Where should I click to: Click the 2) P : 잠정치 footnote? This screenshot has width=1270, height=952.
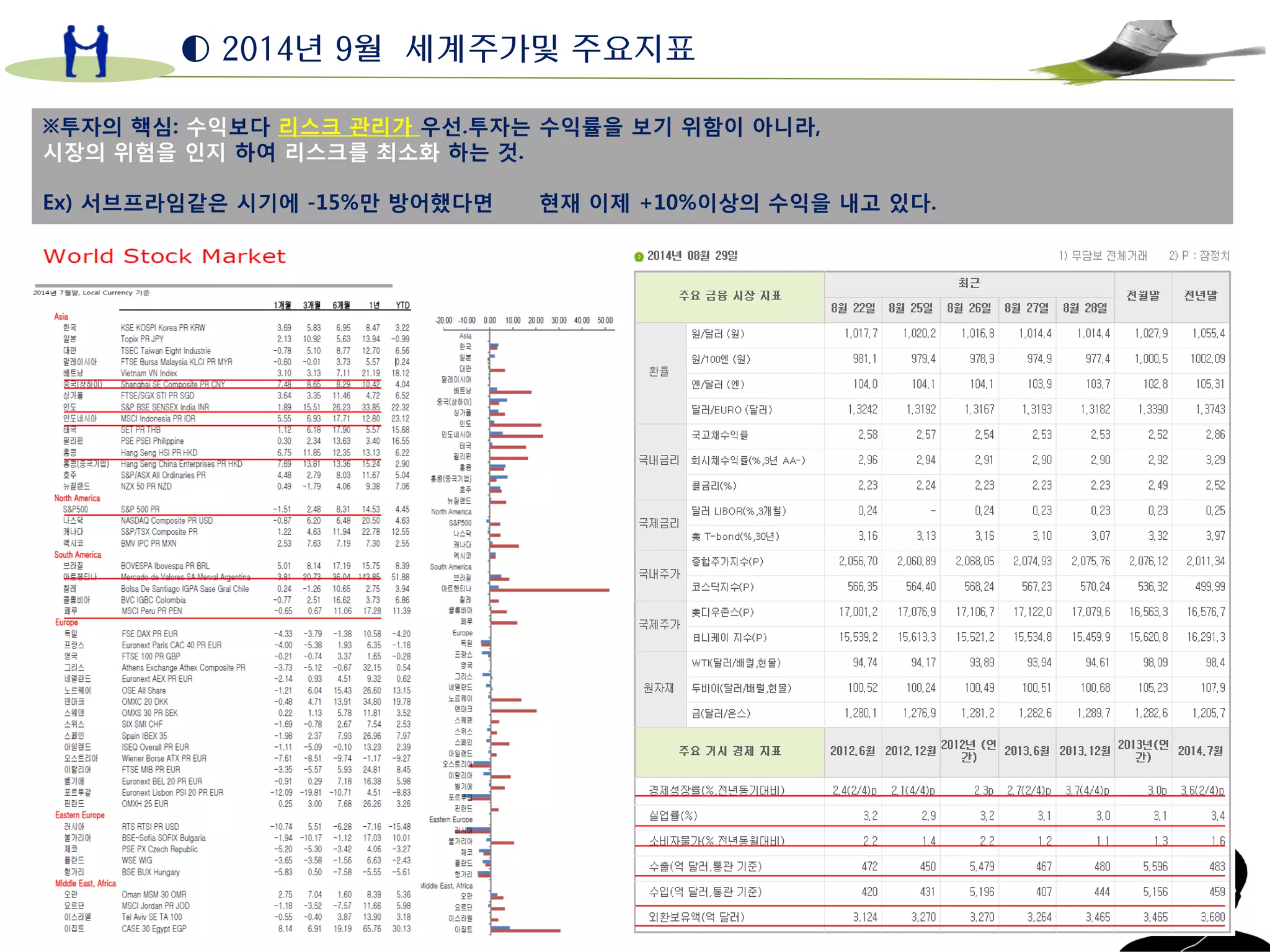click(1199, 255)
